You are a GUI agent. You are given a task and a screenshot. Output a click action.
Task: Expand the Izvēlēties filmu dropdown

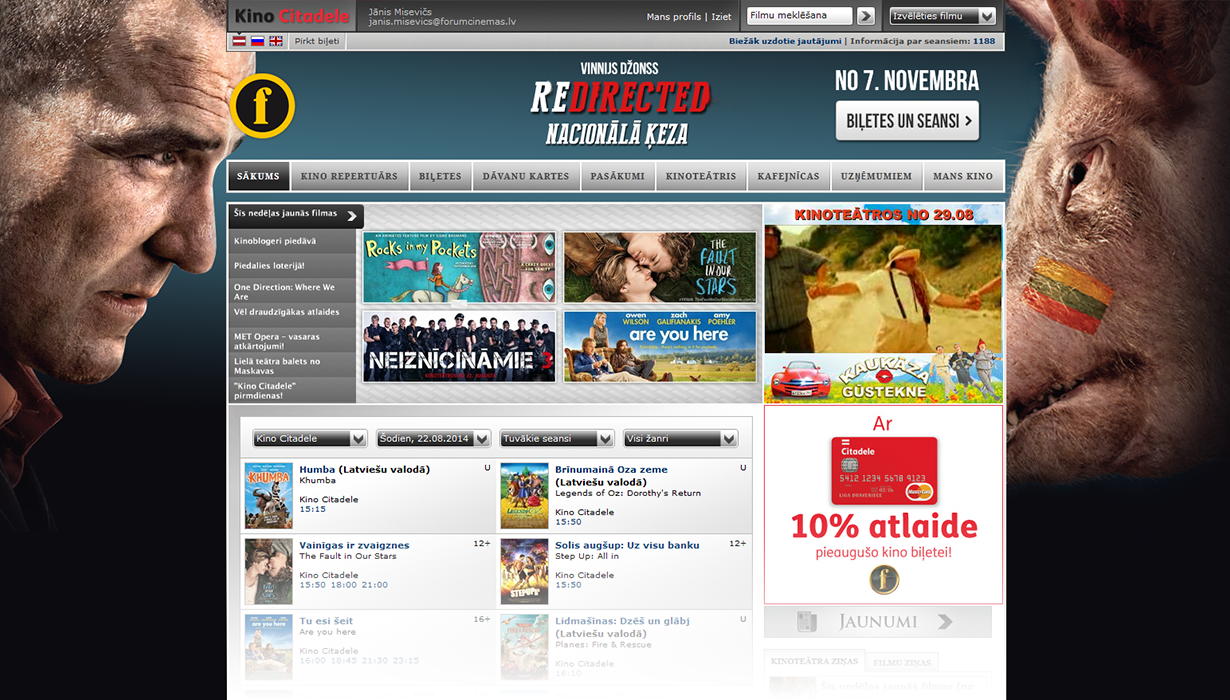point(942,16)
